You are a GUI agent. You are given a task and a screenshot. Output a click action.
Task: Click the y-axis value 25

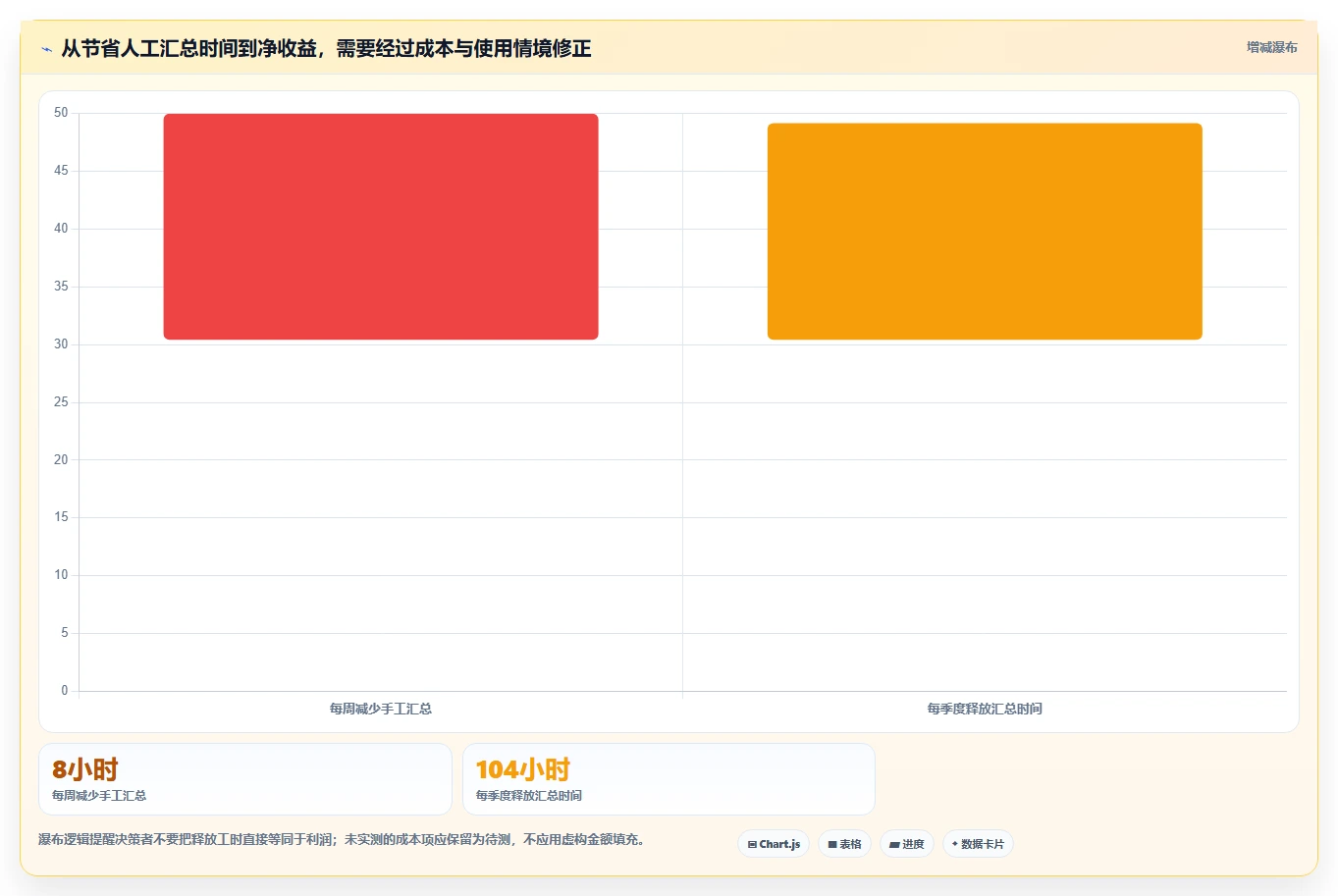pyautogui.click(x=61, y=402)
